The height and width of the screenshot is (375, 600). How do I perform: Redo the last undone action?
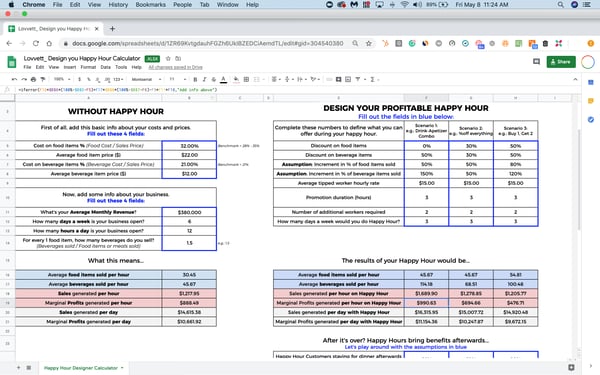click(x=24, y=80)
